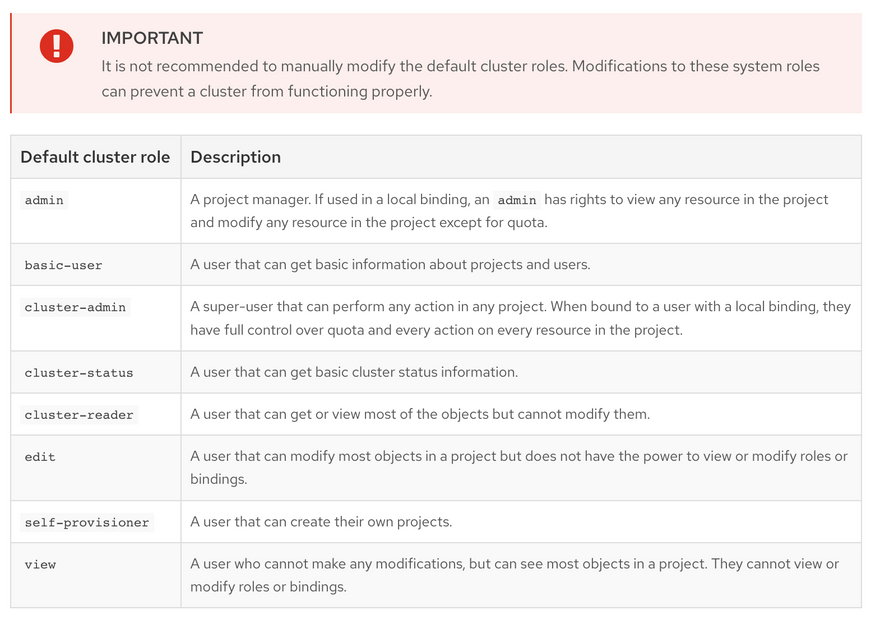
Task: Click the 'super-user' description for cluster-admin
Action: pos(520,318)
